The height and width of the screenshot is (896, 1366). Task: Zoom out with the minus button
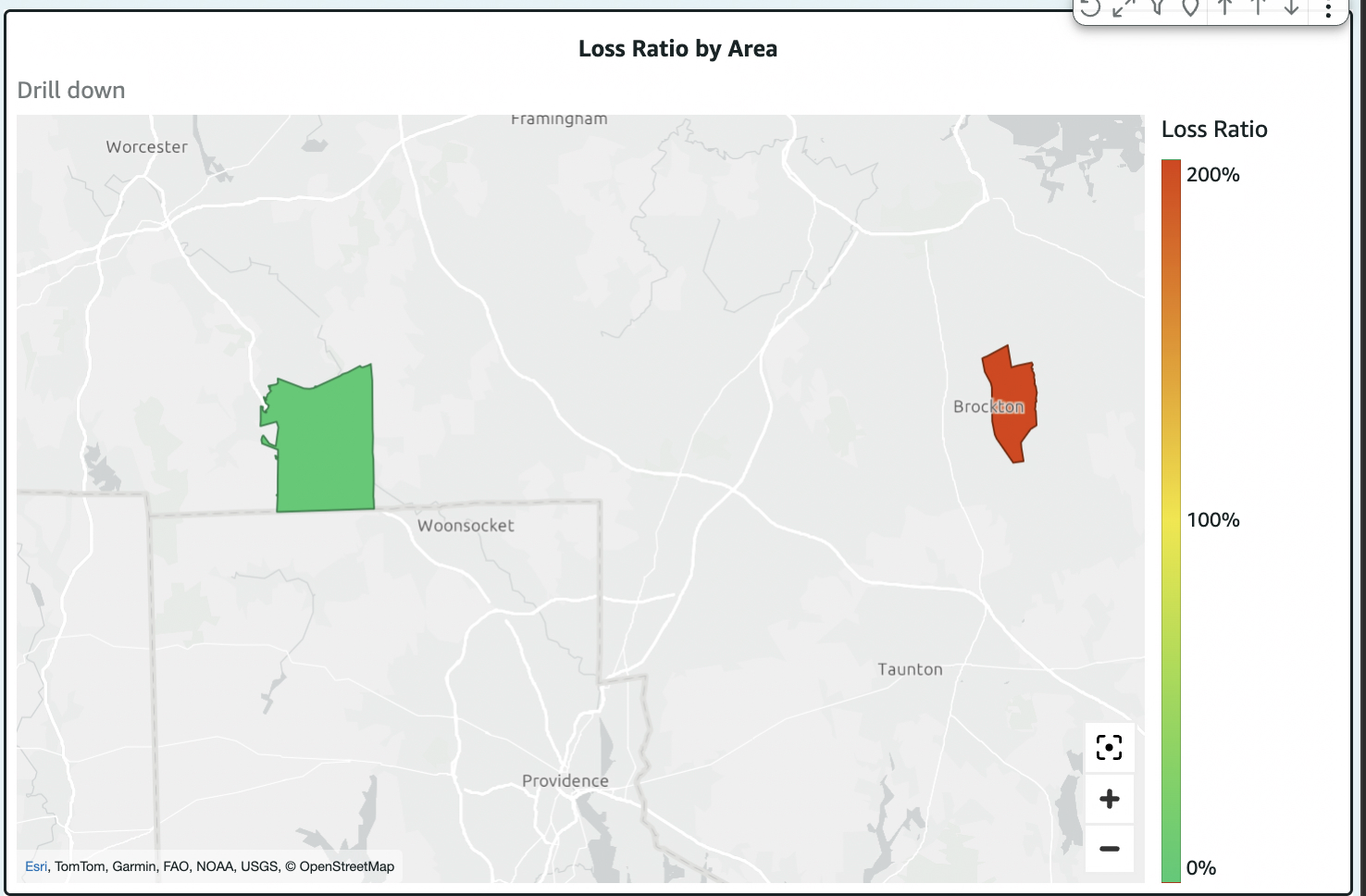point(1109,849)
